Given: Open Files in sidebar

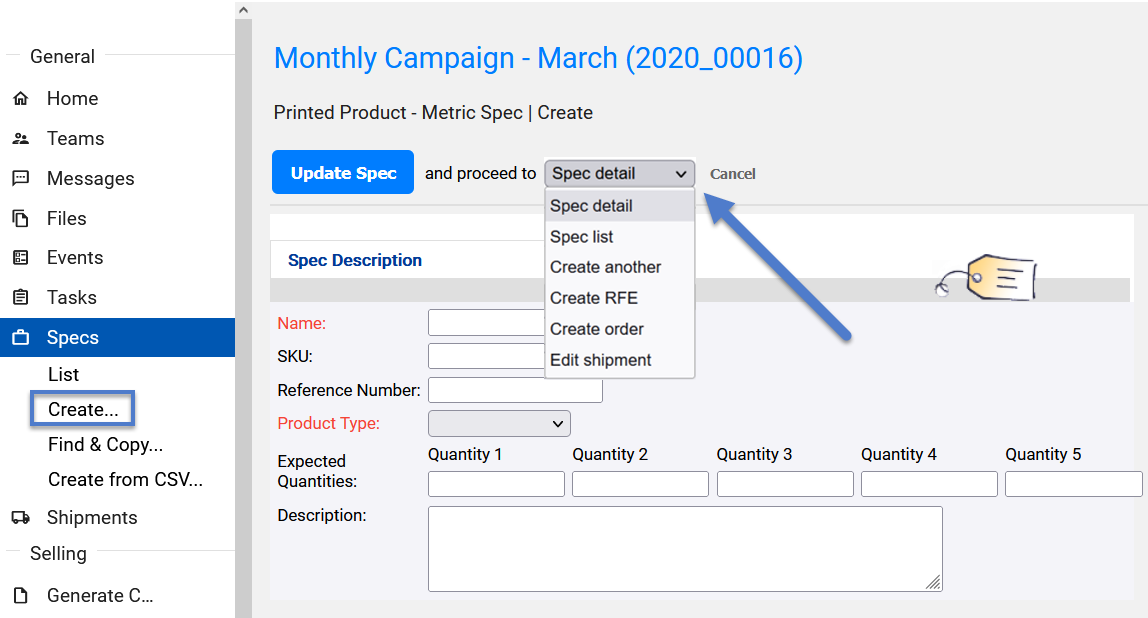Looking at the screenshot, I should pyautogui.click(x=67, y=218).
